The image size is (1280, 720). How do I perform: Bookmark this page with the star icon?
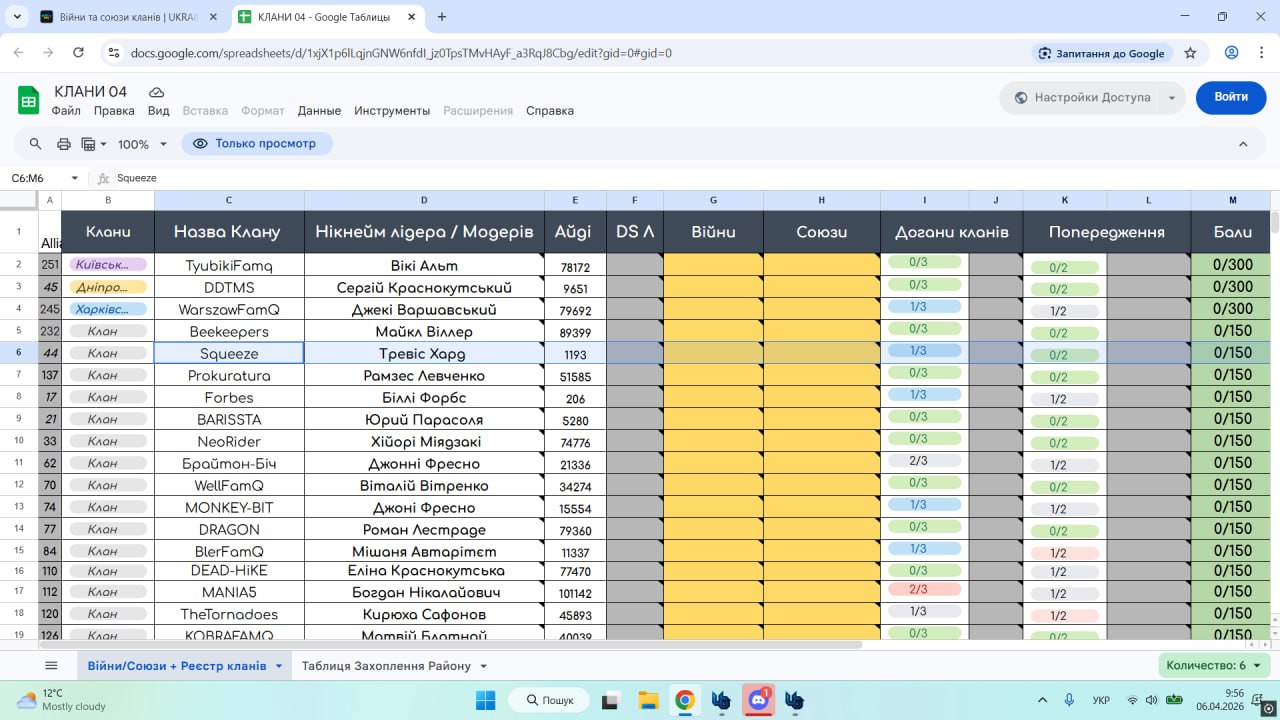click(1190, 53)
